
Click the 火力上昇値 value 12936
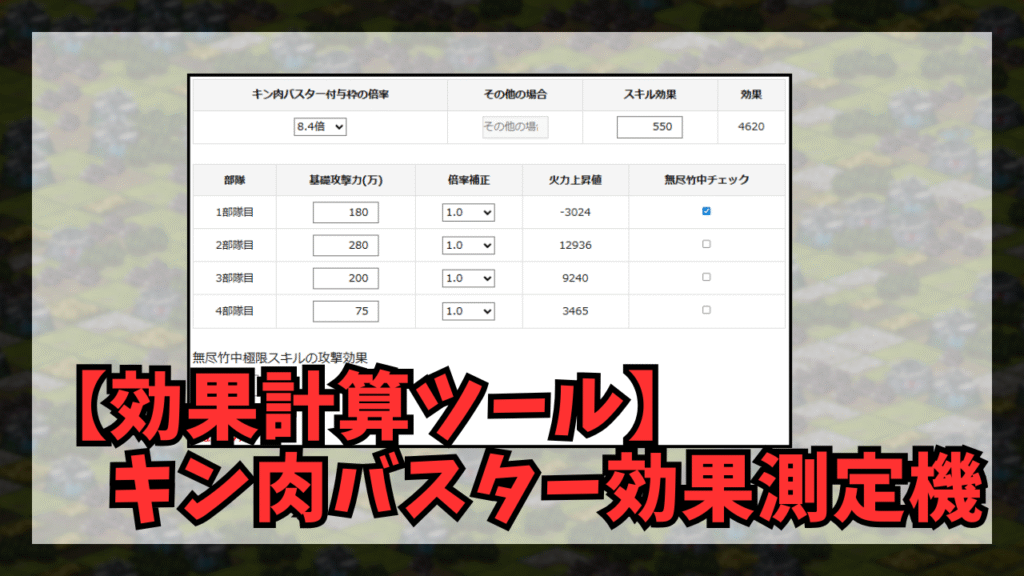(x=575, y=245)
